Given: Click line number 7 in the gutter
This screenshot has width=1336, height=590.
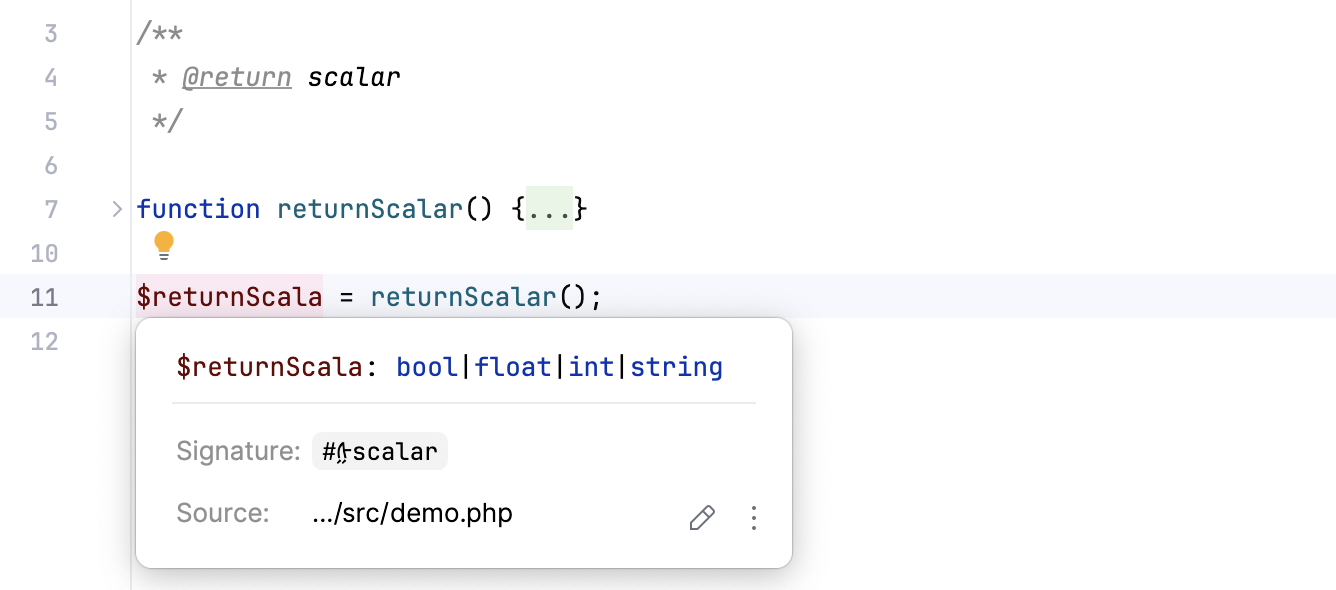Looking at the screenshot, I should coord(51,209).
